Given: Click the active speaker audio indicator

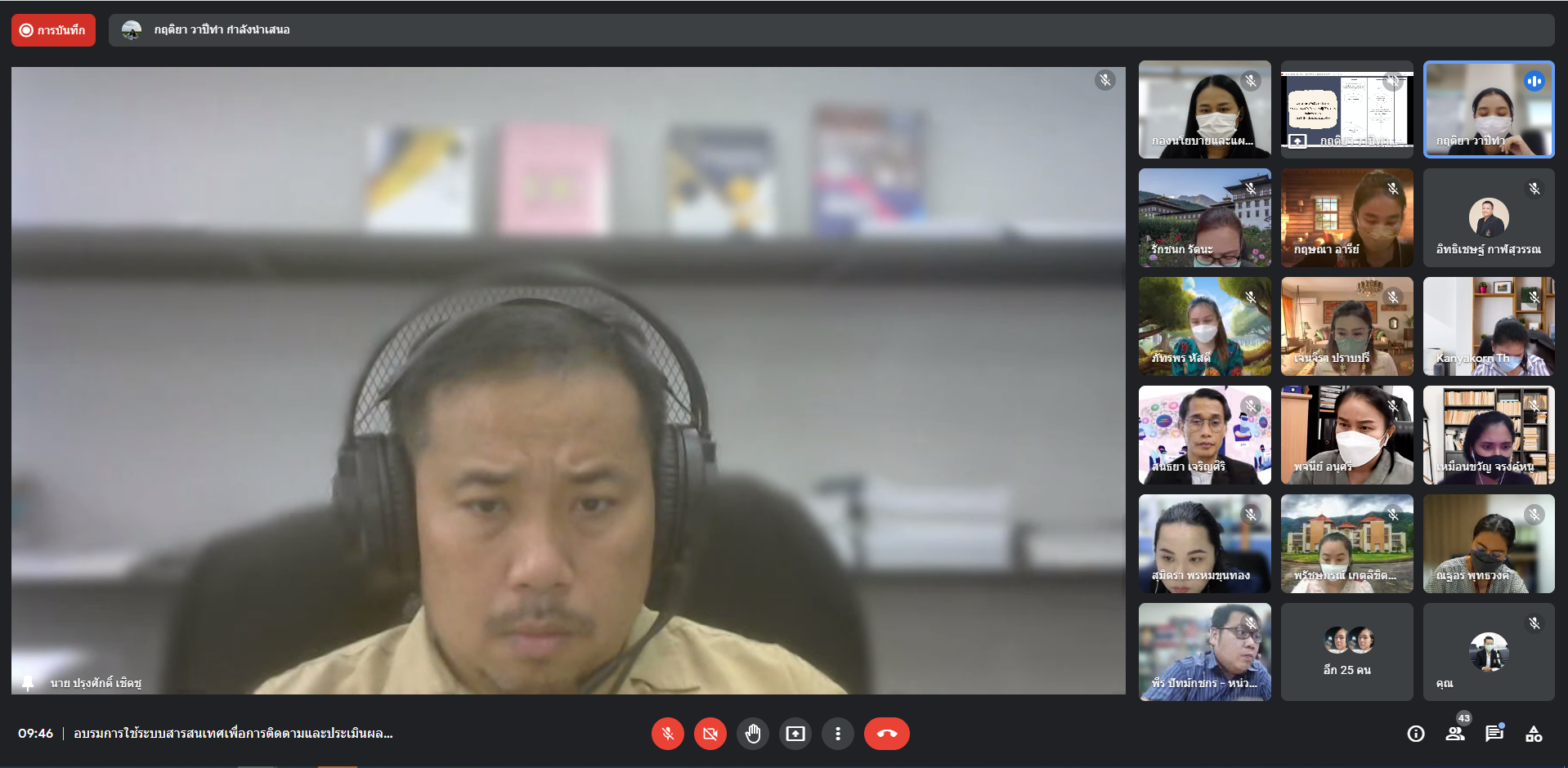Looking at the screenshot, I should pos(1534,81).
